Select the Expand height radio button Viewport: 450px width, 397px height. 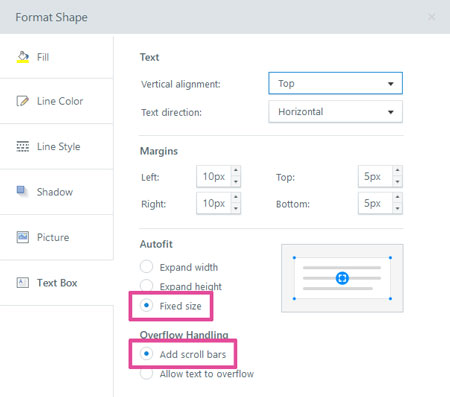146,286
